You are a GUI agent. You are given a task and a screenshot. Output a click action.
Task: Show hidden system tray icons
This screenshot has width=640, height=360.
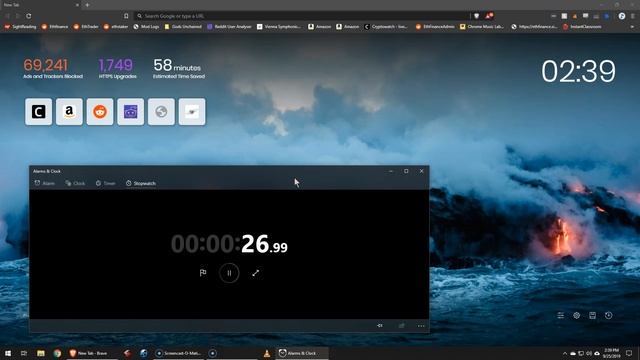565,353
